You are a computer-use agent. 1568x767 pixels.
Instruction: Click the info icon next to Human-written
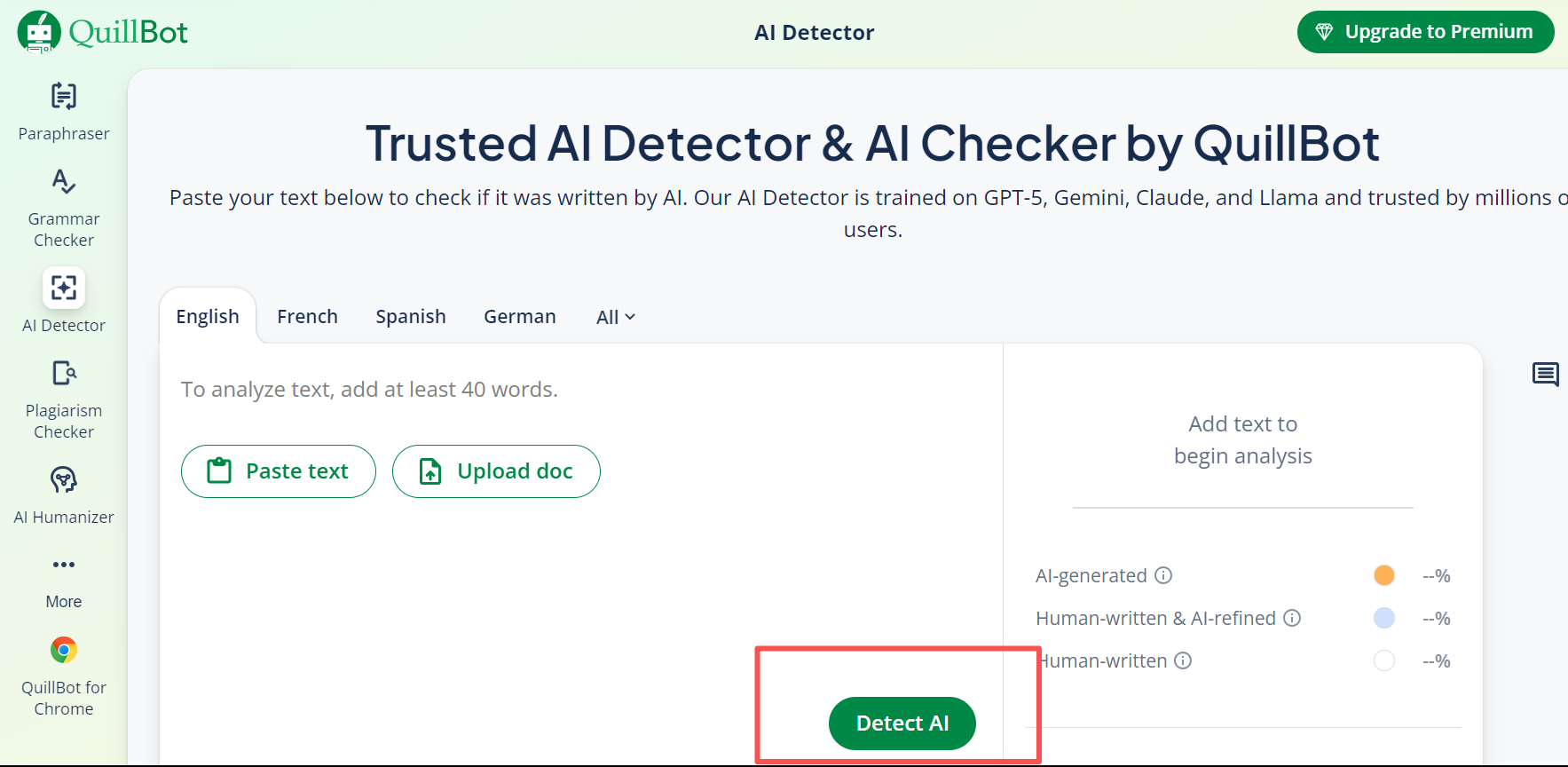click(1183, 660)
